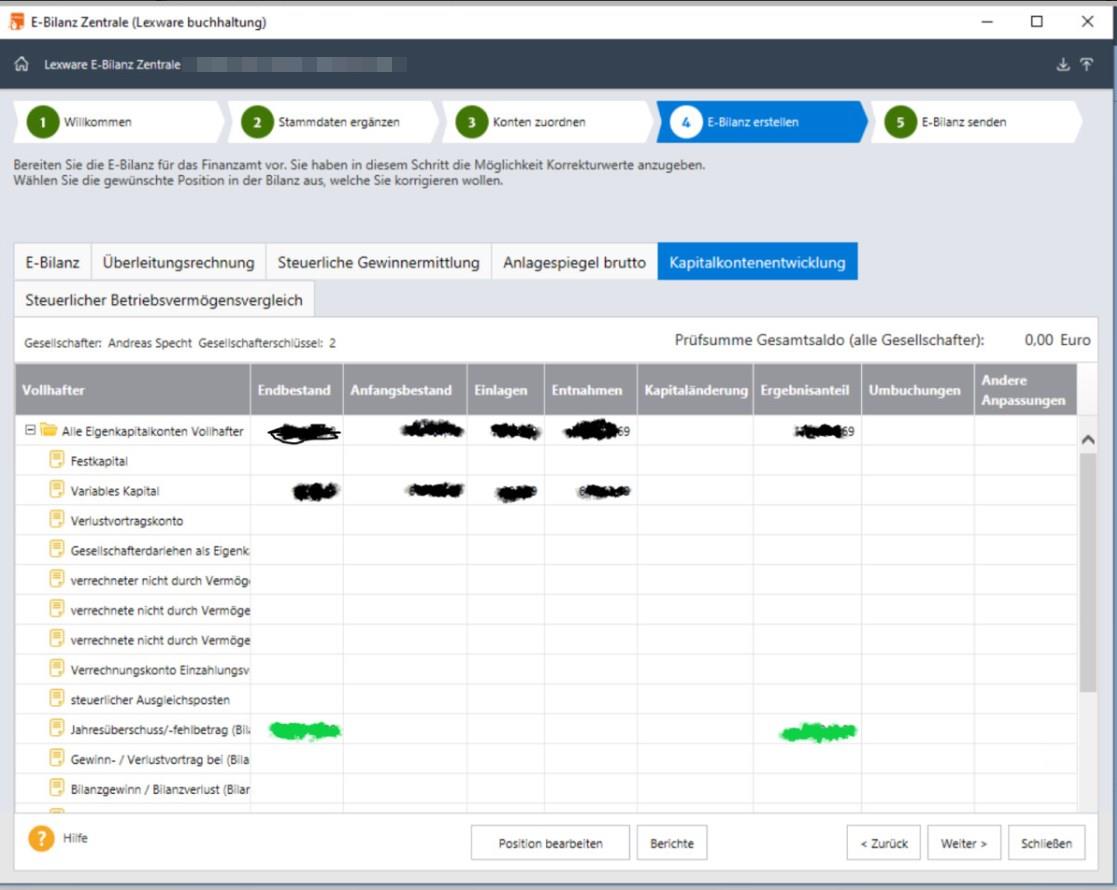Switch to the E-Bilanz tab
This screenshot has height=890, width=1117.
(x=53, y=262)
